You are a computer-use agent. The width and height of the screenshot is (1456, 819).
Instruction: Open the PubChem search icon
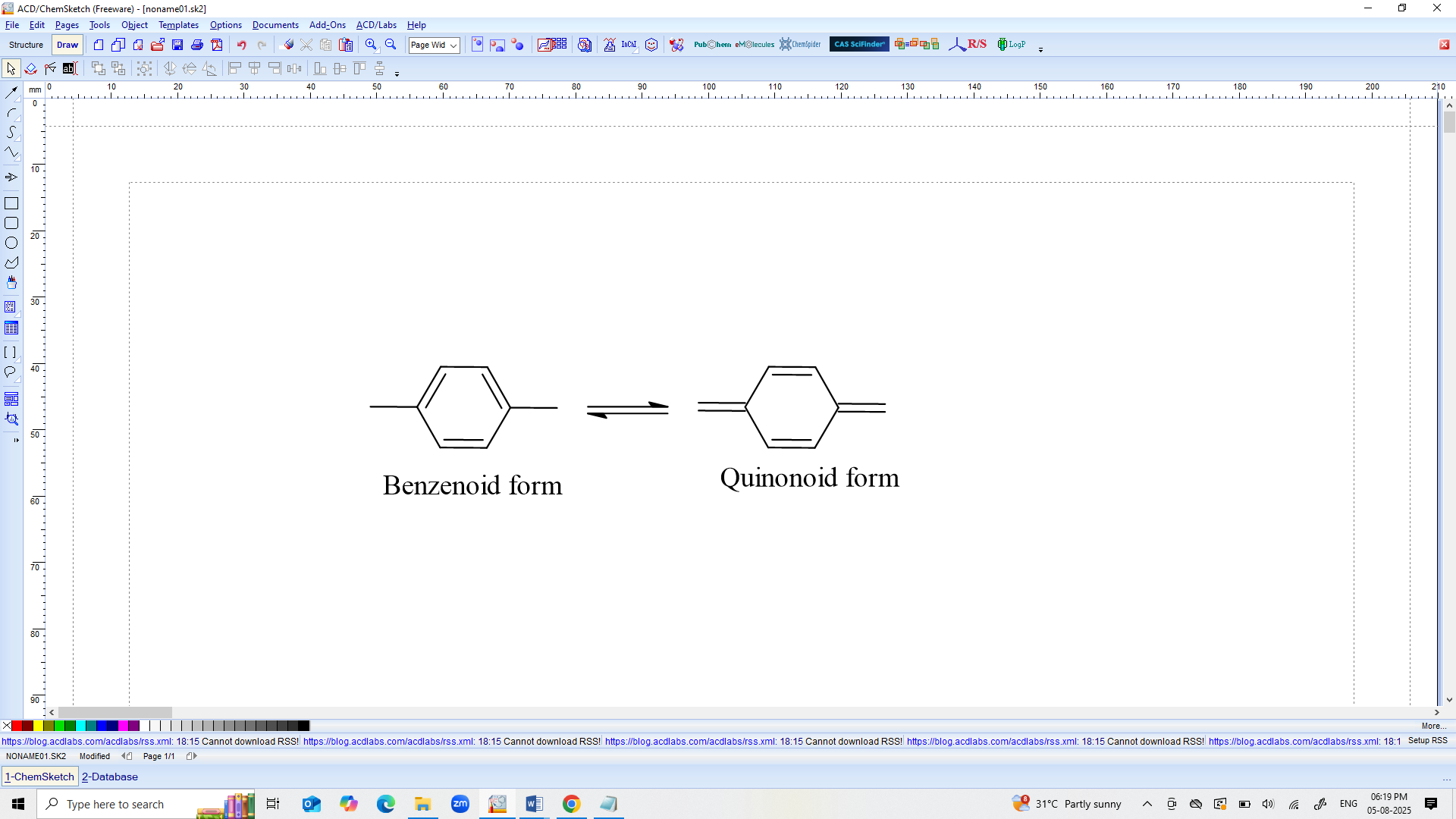tap(712, 45)
